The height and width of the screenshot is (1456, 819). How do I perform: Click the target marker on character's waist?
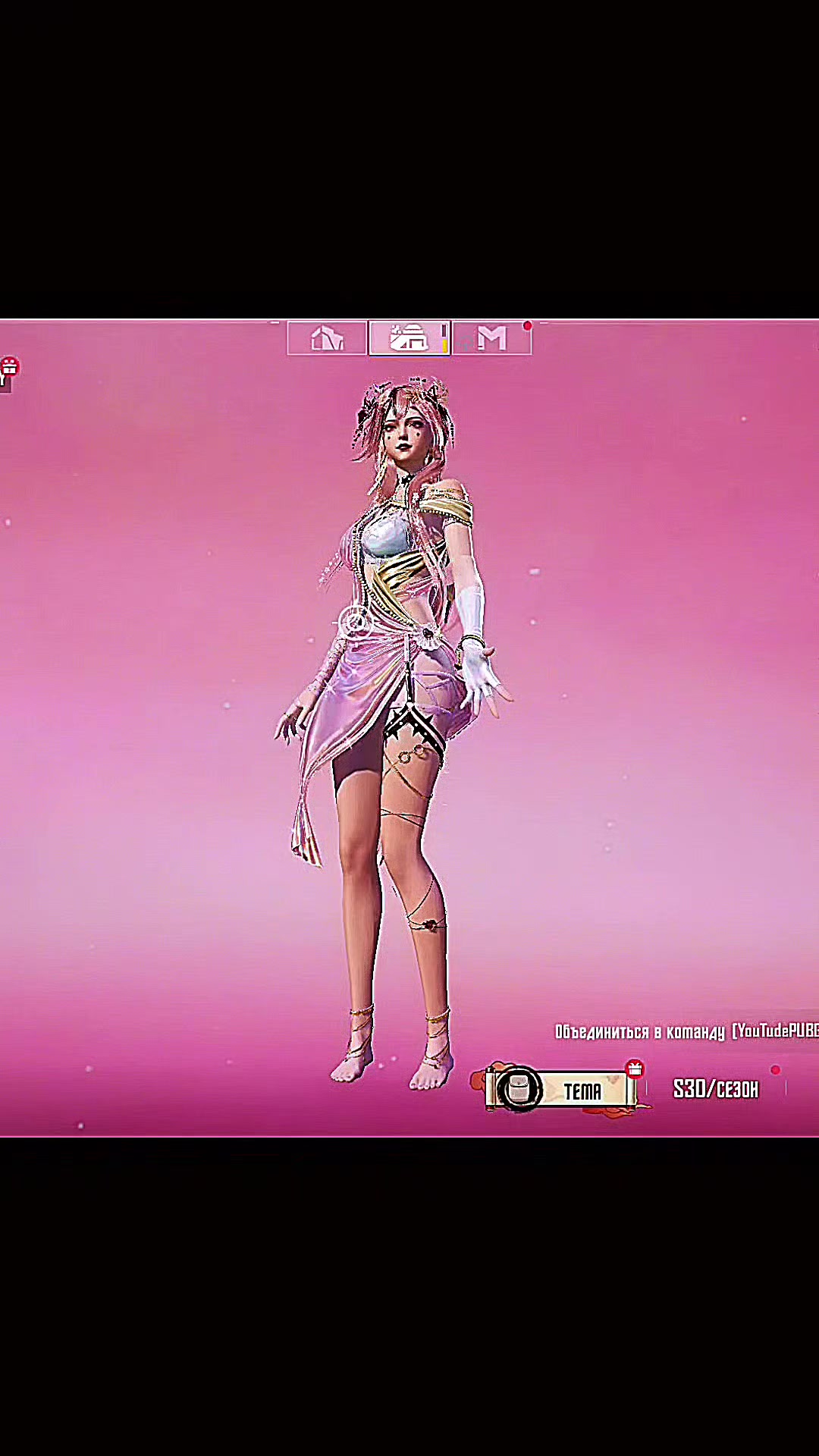point(355,623)
